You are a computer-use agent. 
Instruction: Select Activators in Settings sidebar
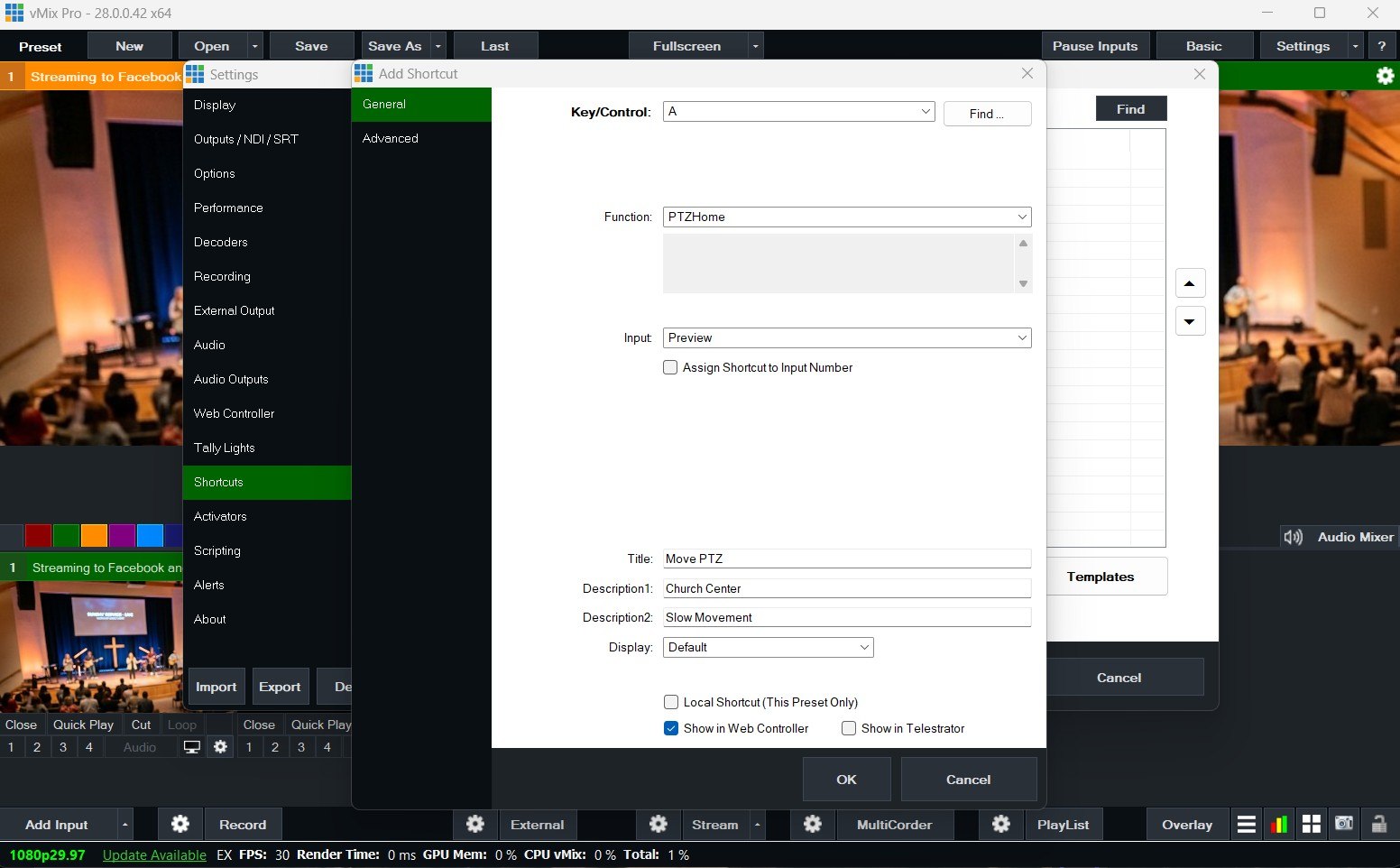pyautogui.click(x=267, y=516)
